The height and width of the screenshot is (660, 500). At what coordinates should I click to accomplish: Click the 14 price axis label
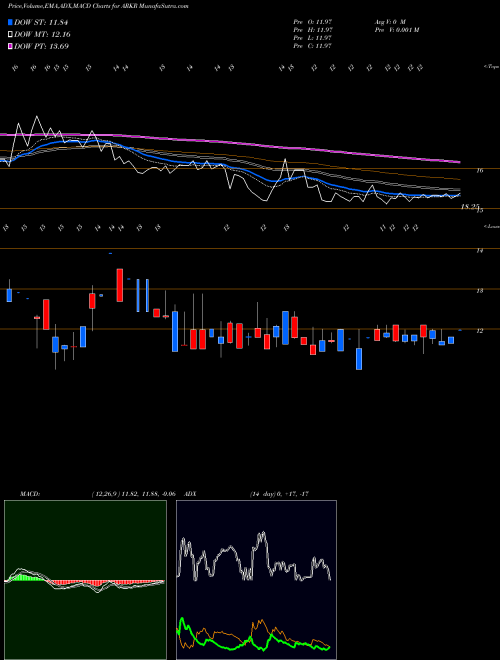479,251
